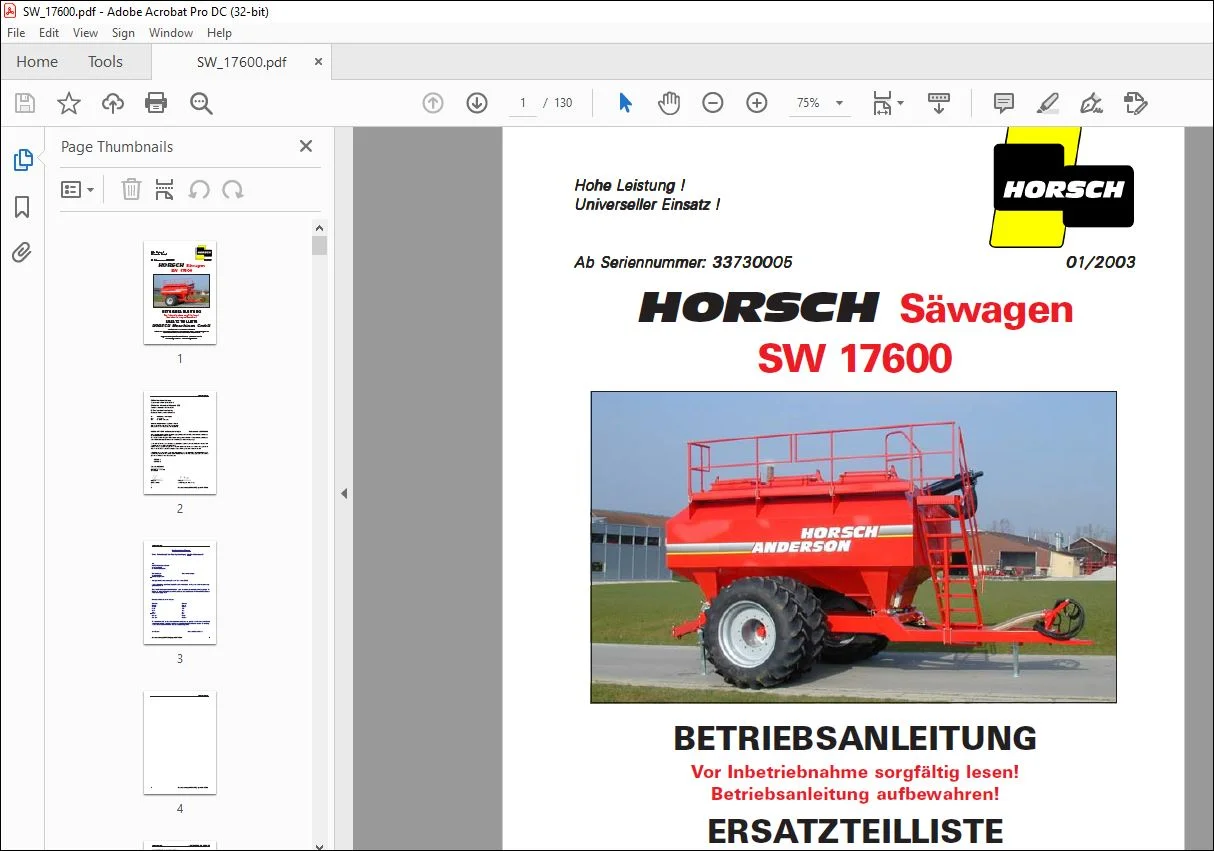Select page 4 thumbnail
1214x851 pixels.
pos(180,742)
